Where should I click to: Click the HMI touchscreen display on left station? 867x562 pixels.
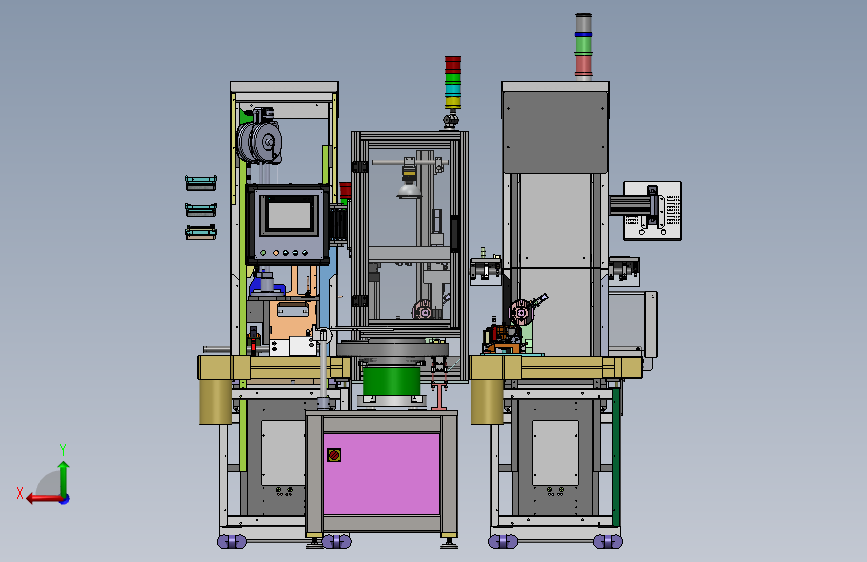(290, 215)
